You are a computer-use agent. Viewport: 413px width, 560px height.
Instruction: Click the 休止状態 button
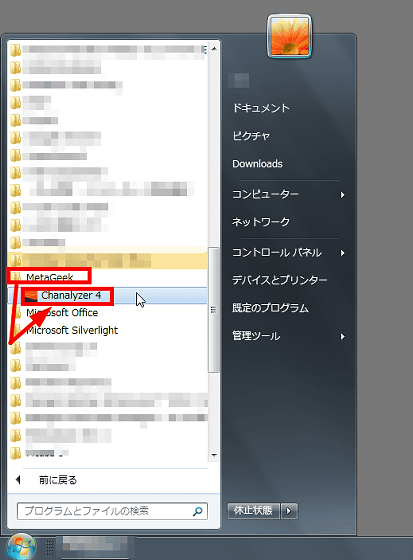click(253, 511)
